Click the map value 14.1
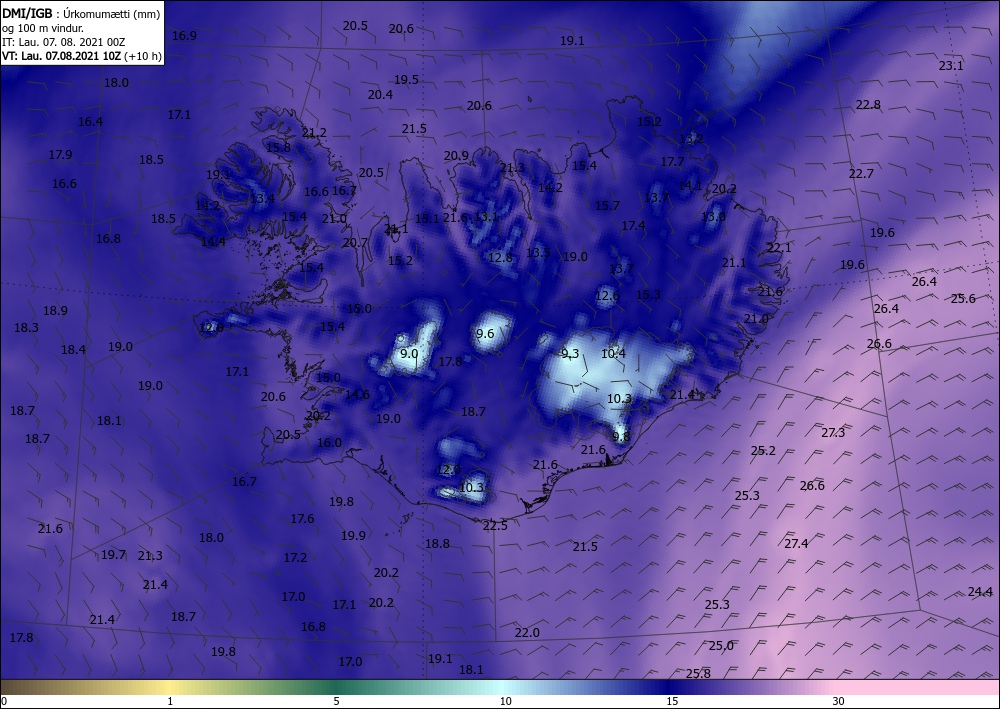Screen dimensions: 1000x709 coord(689,186)
